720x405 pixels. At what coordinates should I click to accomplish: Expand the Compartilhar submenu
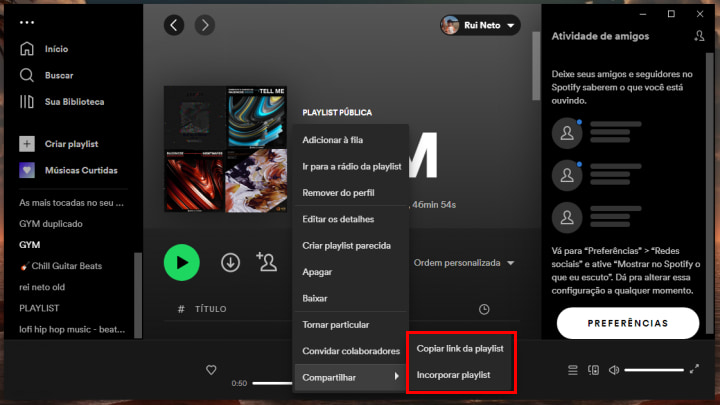tap(350, 376)
